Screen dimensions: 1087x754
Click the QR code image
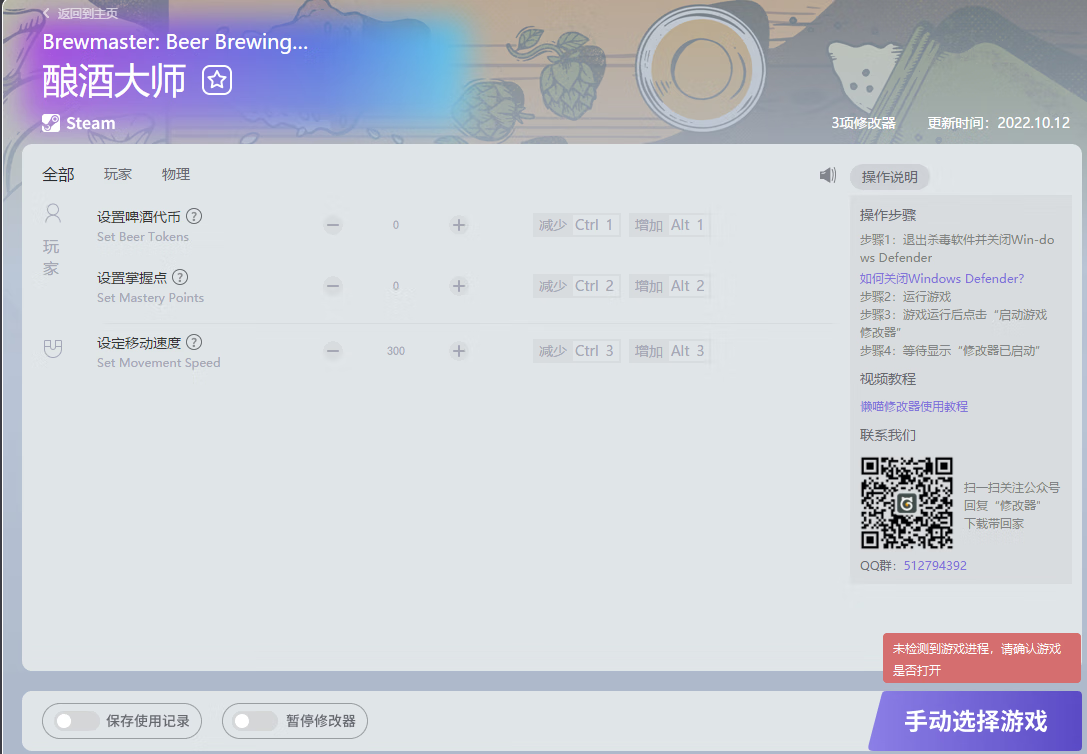907,503
